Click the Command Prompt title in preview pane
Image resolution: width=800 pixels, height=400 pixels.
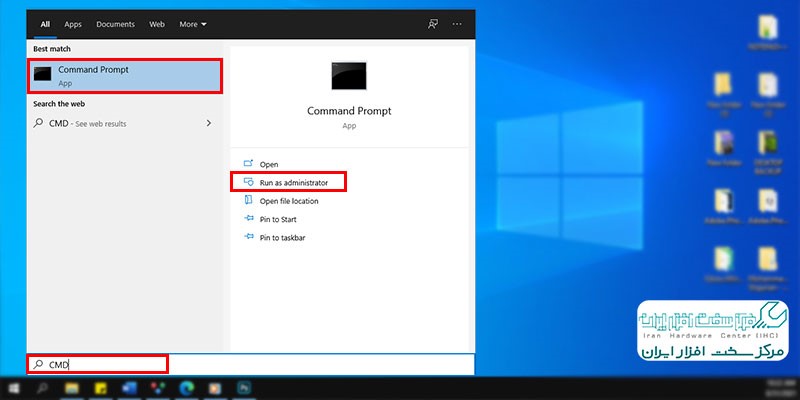pos(349,111)
